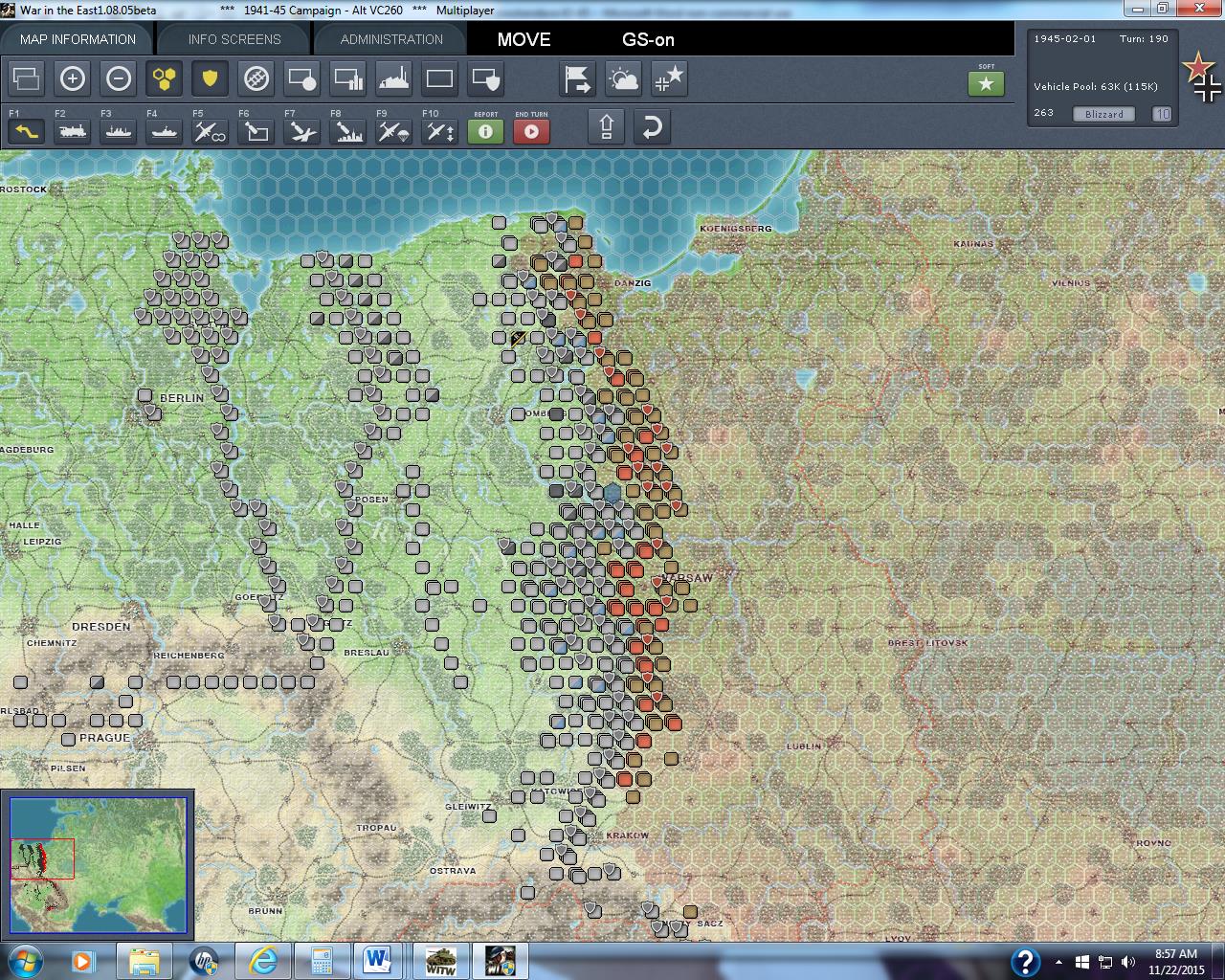Click the Brest Litovsk label on map
Viewport: 1225px width, 980px height.
click(x=927, y=643)
